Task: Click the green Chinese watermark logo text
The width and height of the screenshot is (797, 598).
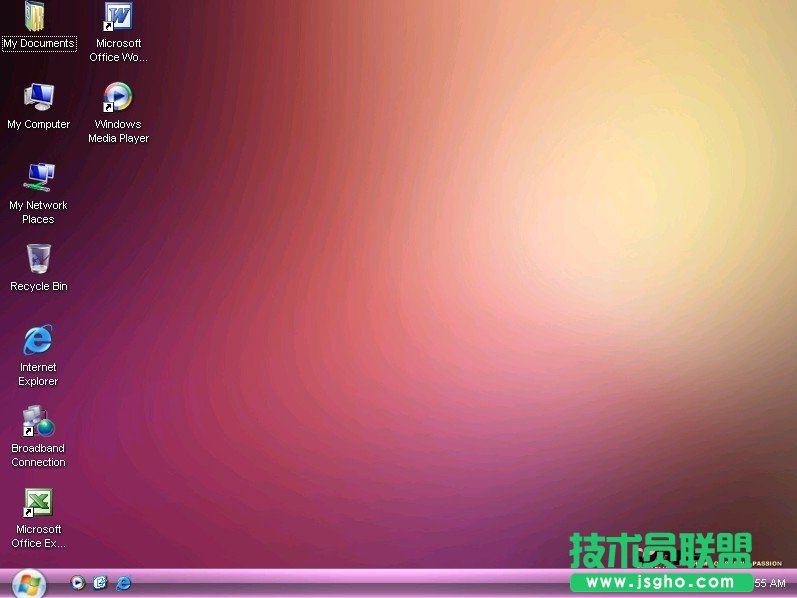Action: pos(660,550)
